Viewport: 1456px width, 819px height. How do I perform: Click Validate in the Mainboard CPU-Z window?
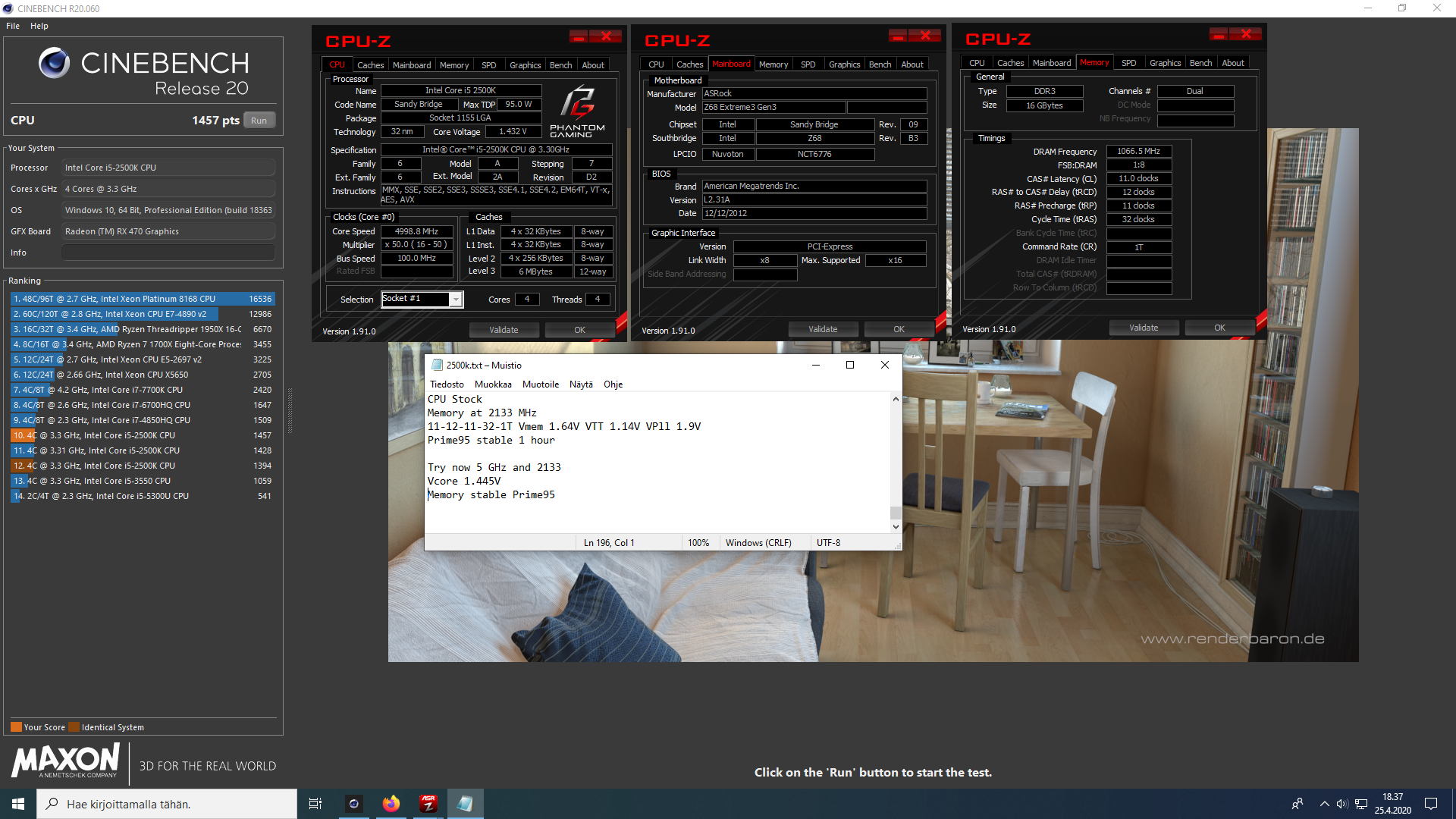[823, 329]
